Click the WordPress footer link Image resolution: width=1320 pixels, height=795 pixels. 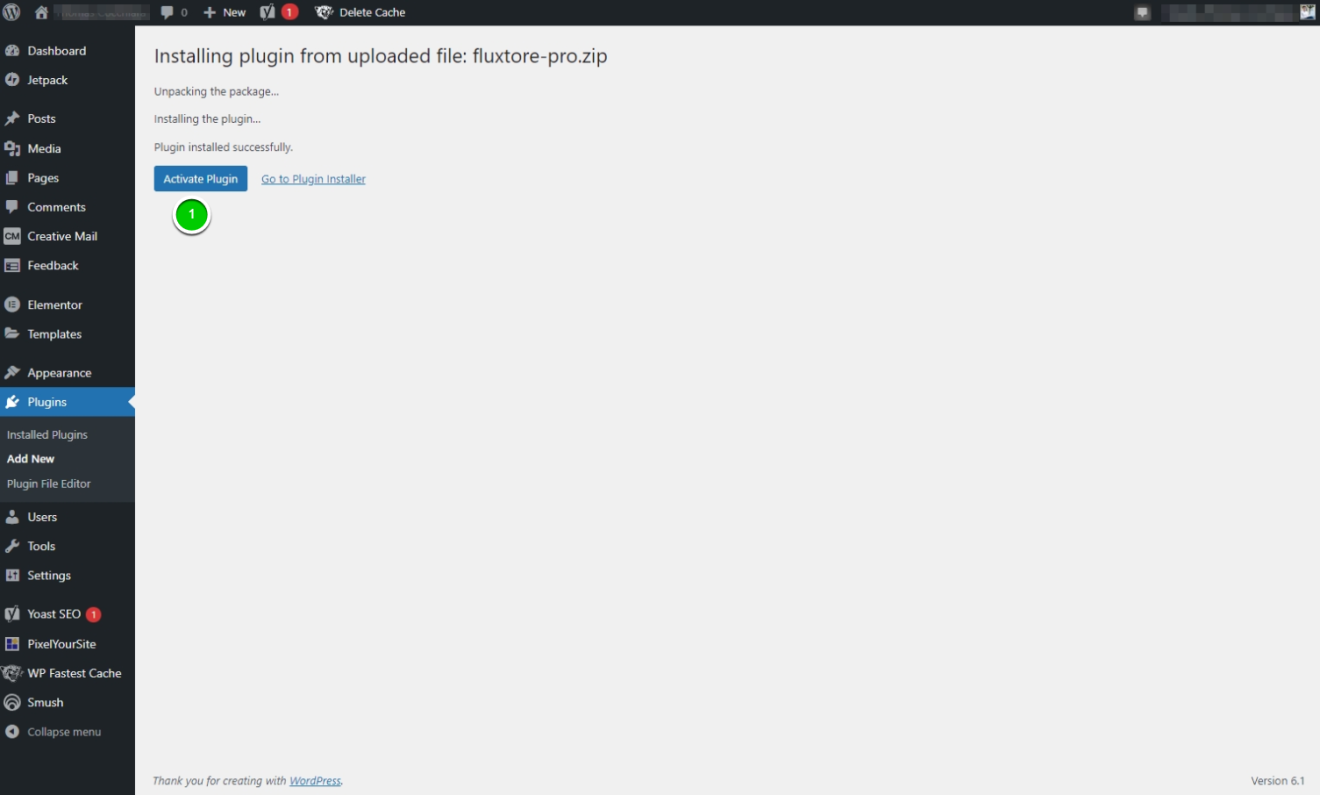click(x=315, y=780)
